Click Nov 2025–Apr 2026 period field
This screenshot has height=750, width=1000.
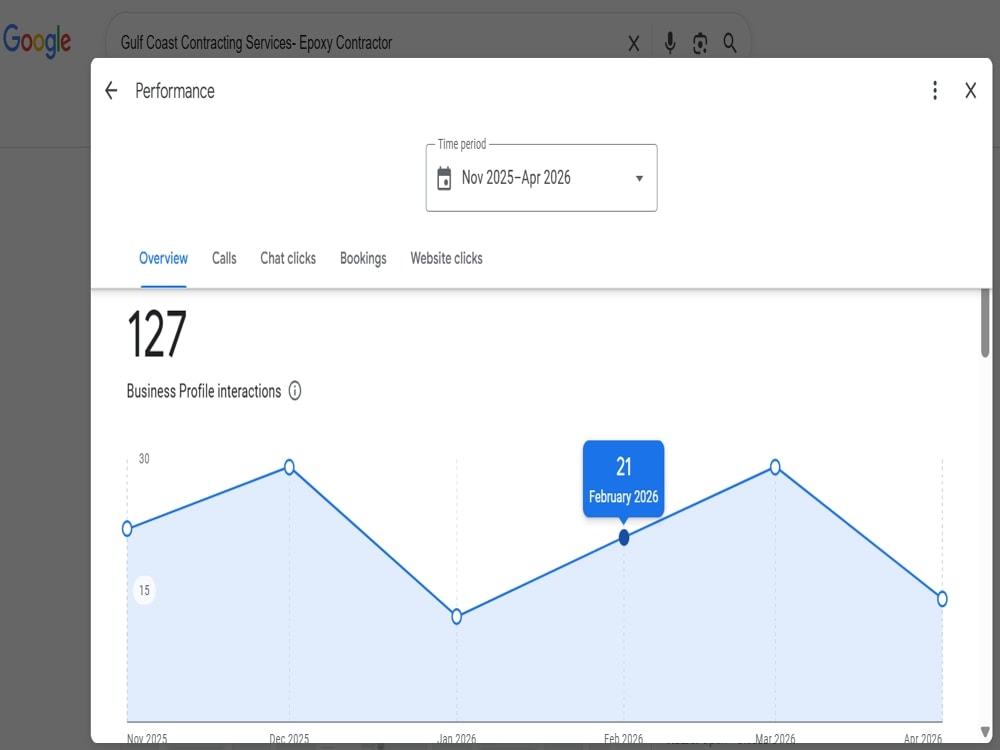tap(541, 178)
